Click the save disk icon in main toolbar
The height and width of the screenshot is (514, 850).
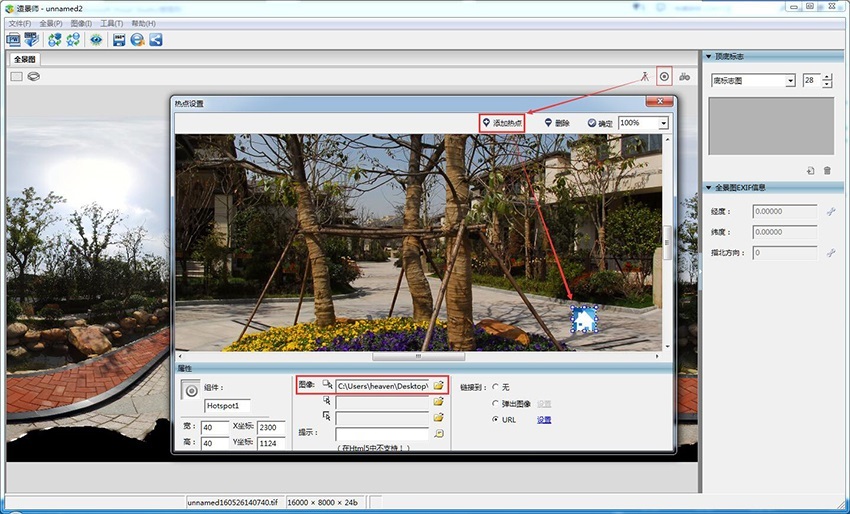click(119, 40)
